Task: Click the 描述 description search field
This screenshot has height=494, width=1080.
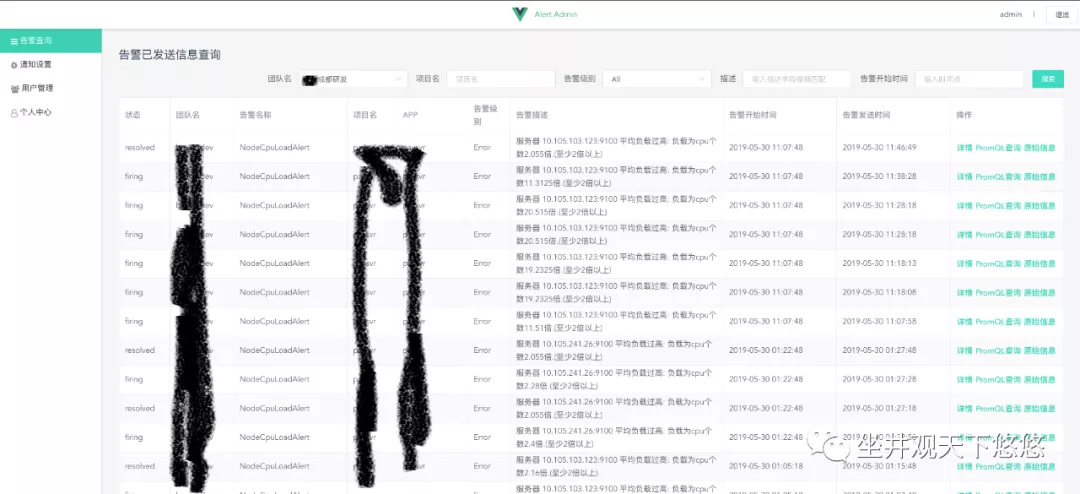Action: point(797,79)
